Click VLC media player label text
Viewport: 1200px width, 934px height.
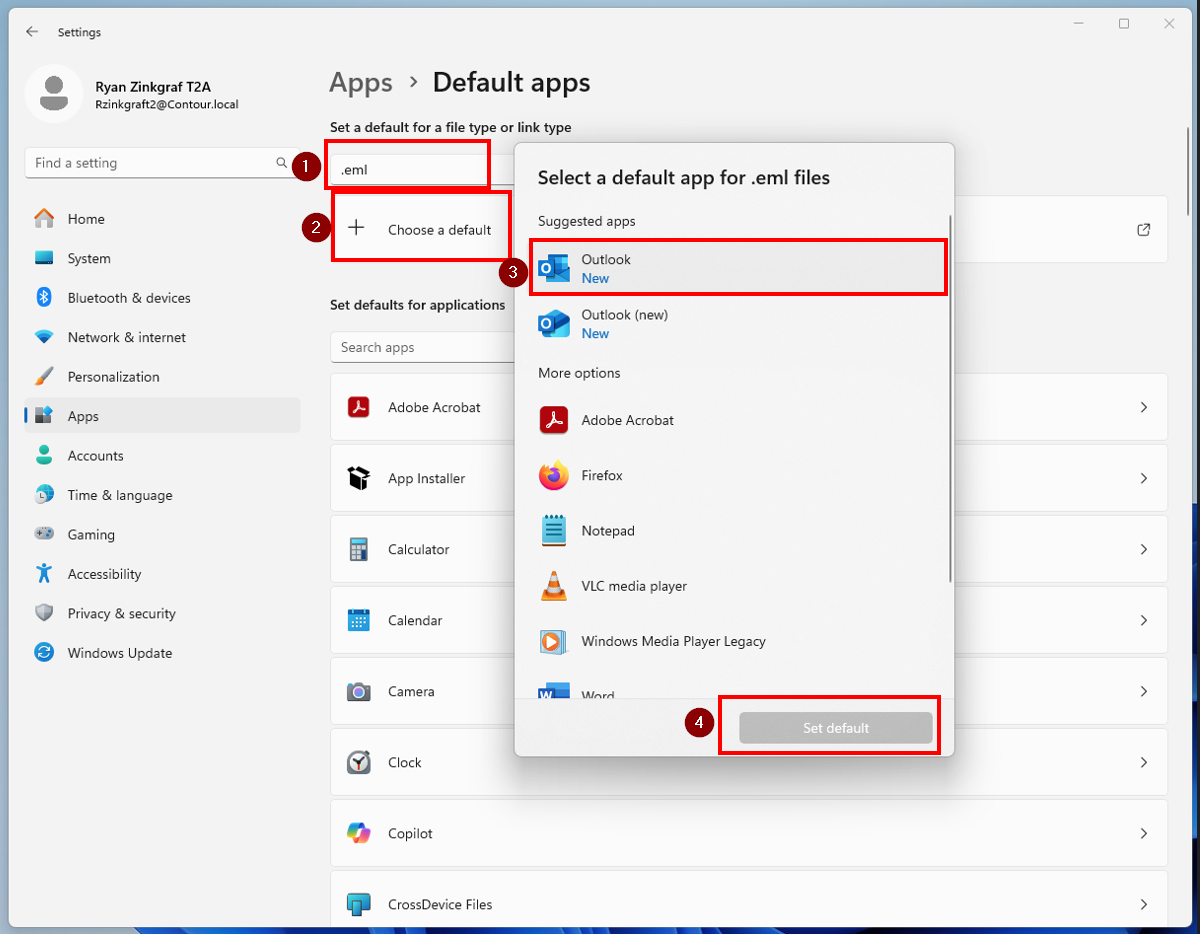pos(634,586)
